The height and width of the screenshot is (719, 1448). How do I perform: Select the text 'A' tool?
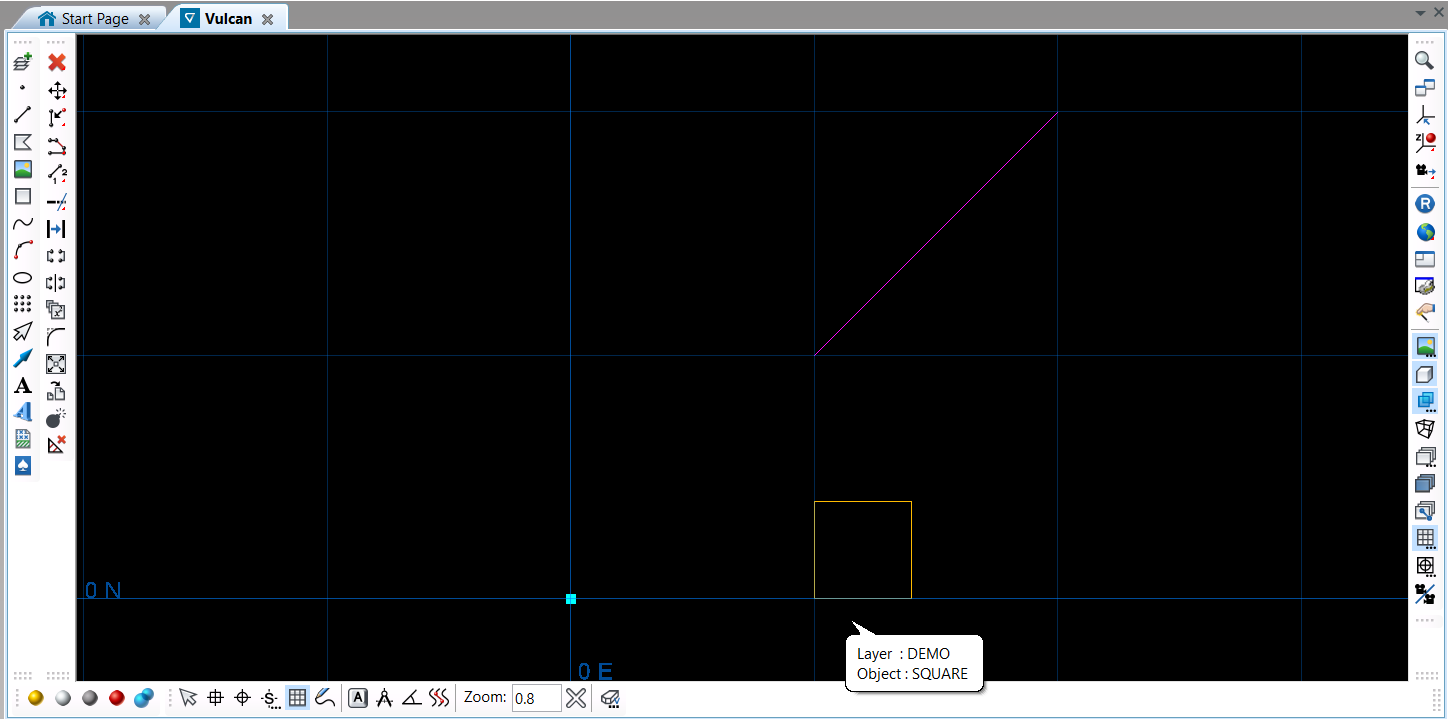[x=23, y=385]
